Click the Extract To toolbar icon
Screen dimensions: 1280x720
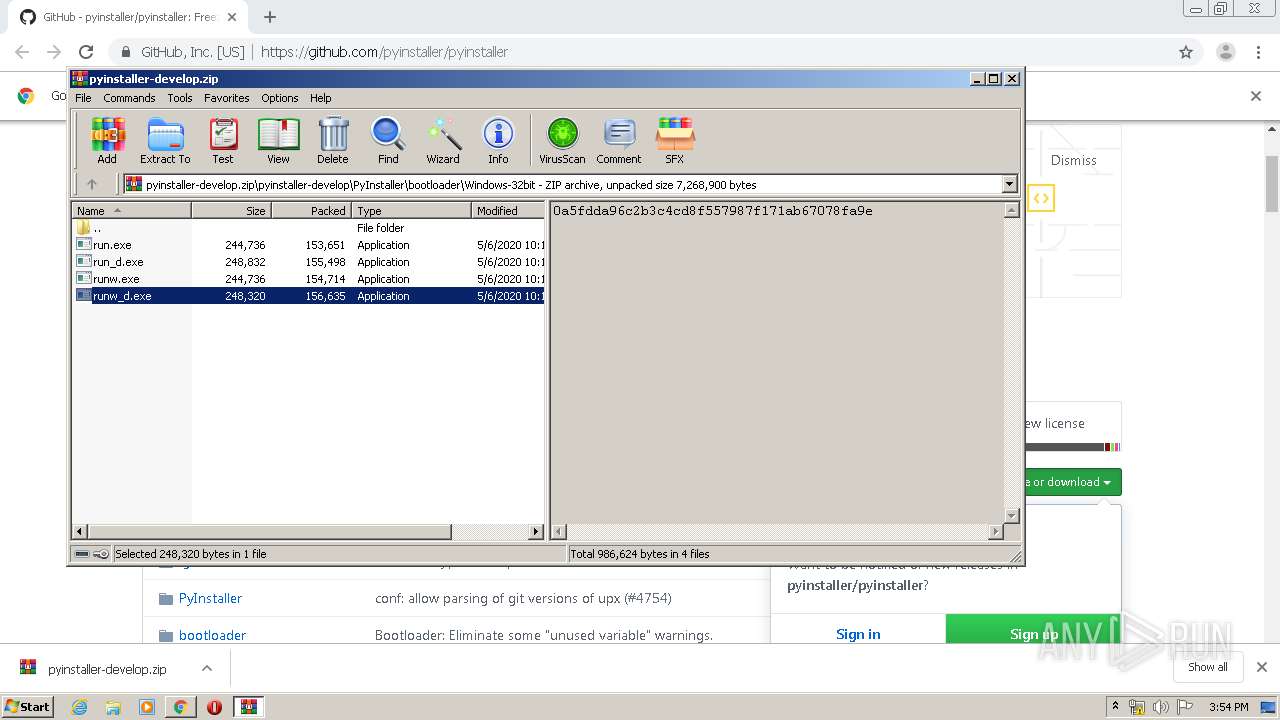click(165, 140)
